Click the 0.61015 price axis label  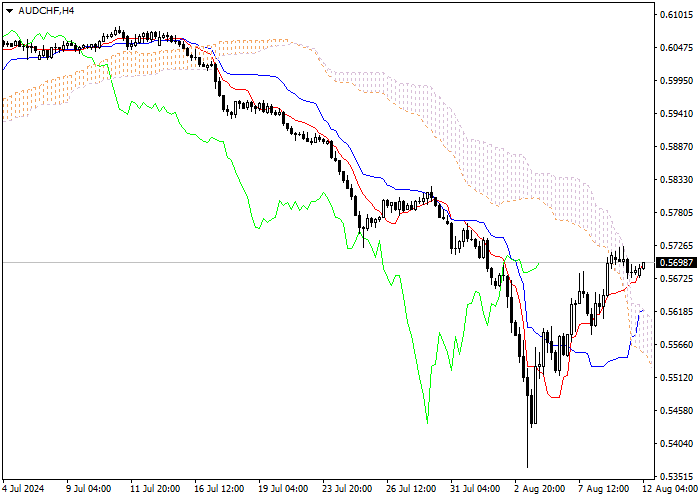click(x=676, y=15)
